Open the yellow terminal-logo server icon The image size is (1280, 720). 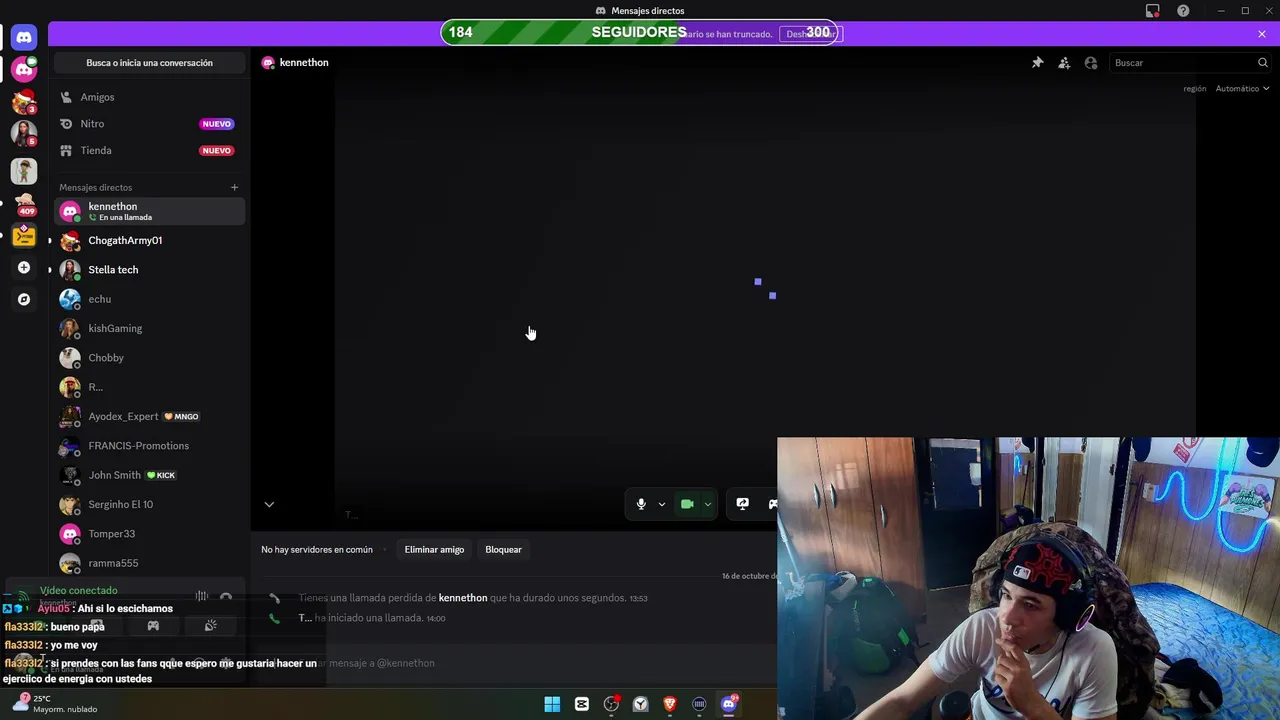(x=24, y=237)
